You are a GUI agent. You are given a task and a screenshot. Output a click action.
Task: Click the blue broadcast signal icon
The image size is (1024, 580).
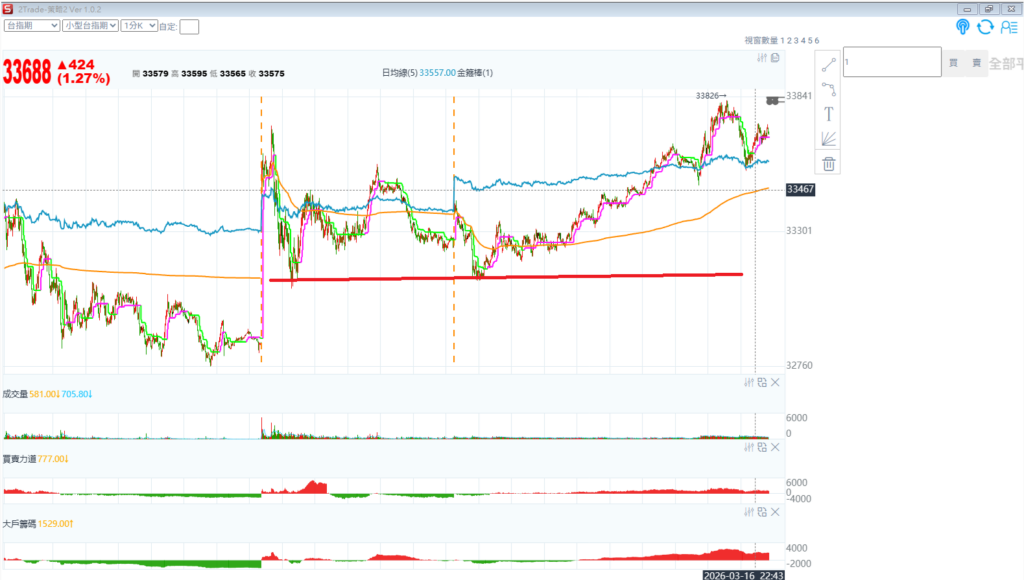click(x=963, y=27)
